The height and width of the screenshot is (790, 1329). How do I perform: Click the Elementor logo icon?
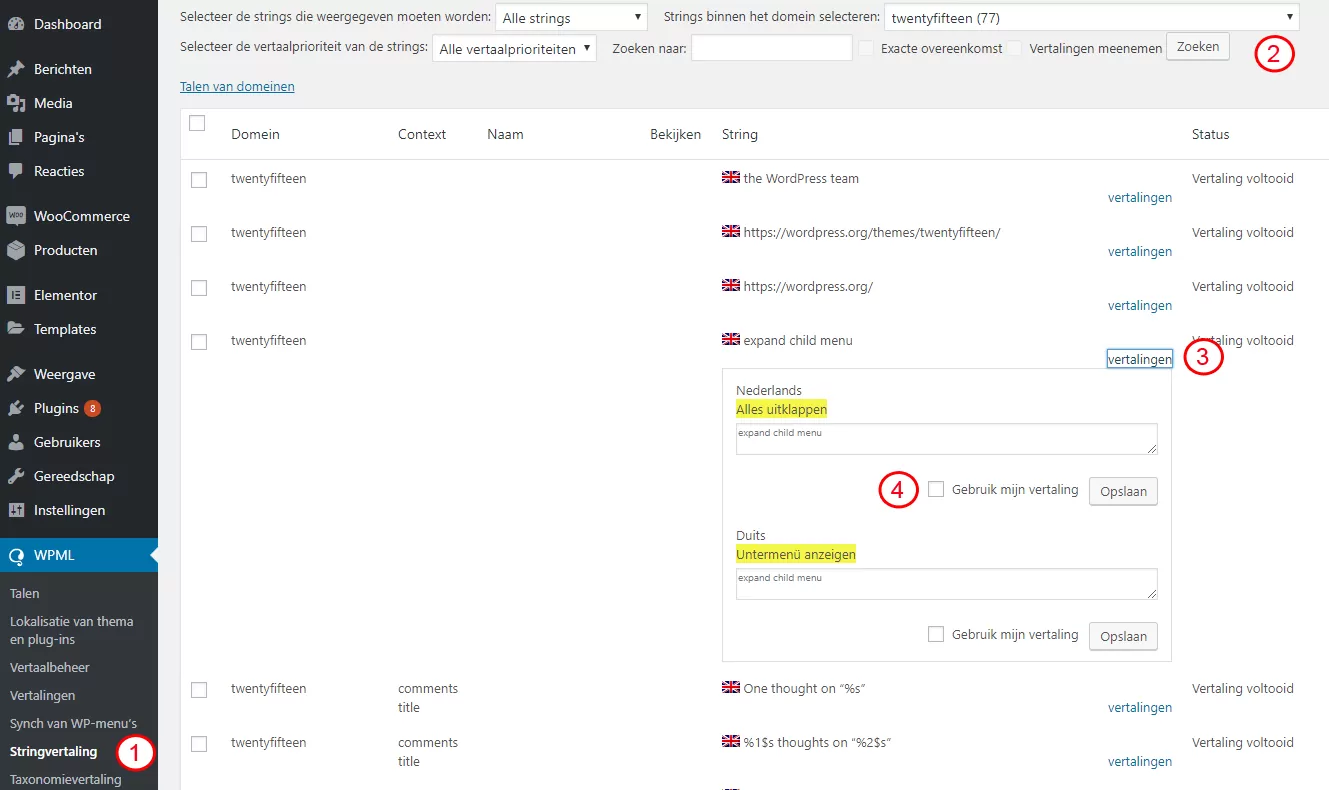[x=16, y=295]
